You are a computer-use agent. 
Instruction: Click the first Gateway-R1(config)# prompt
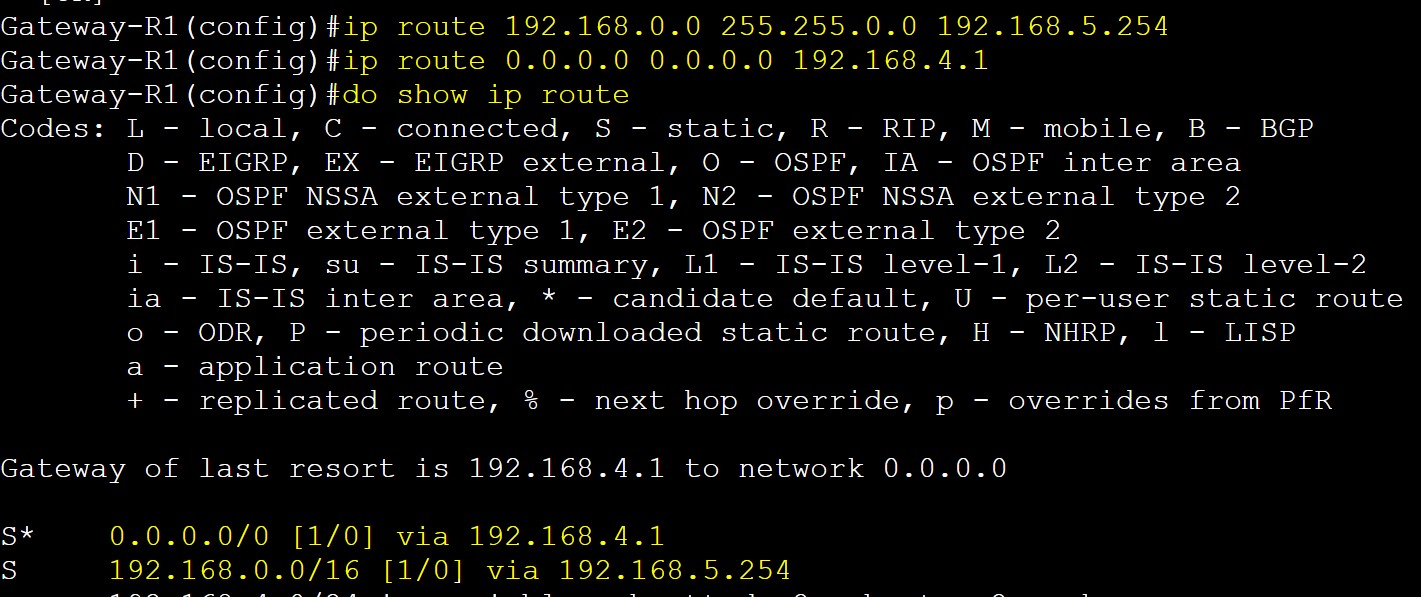point(171,27)
